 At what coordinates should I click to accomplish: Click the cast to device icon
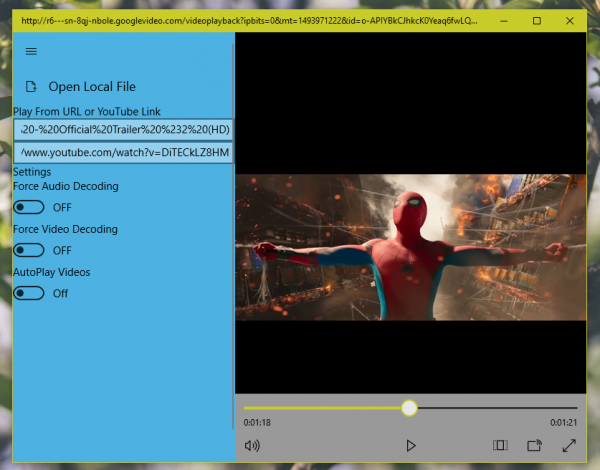534,445
